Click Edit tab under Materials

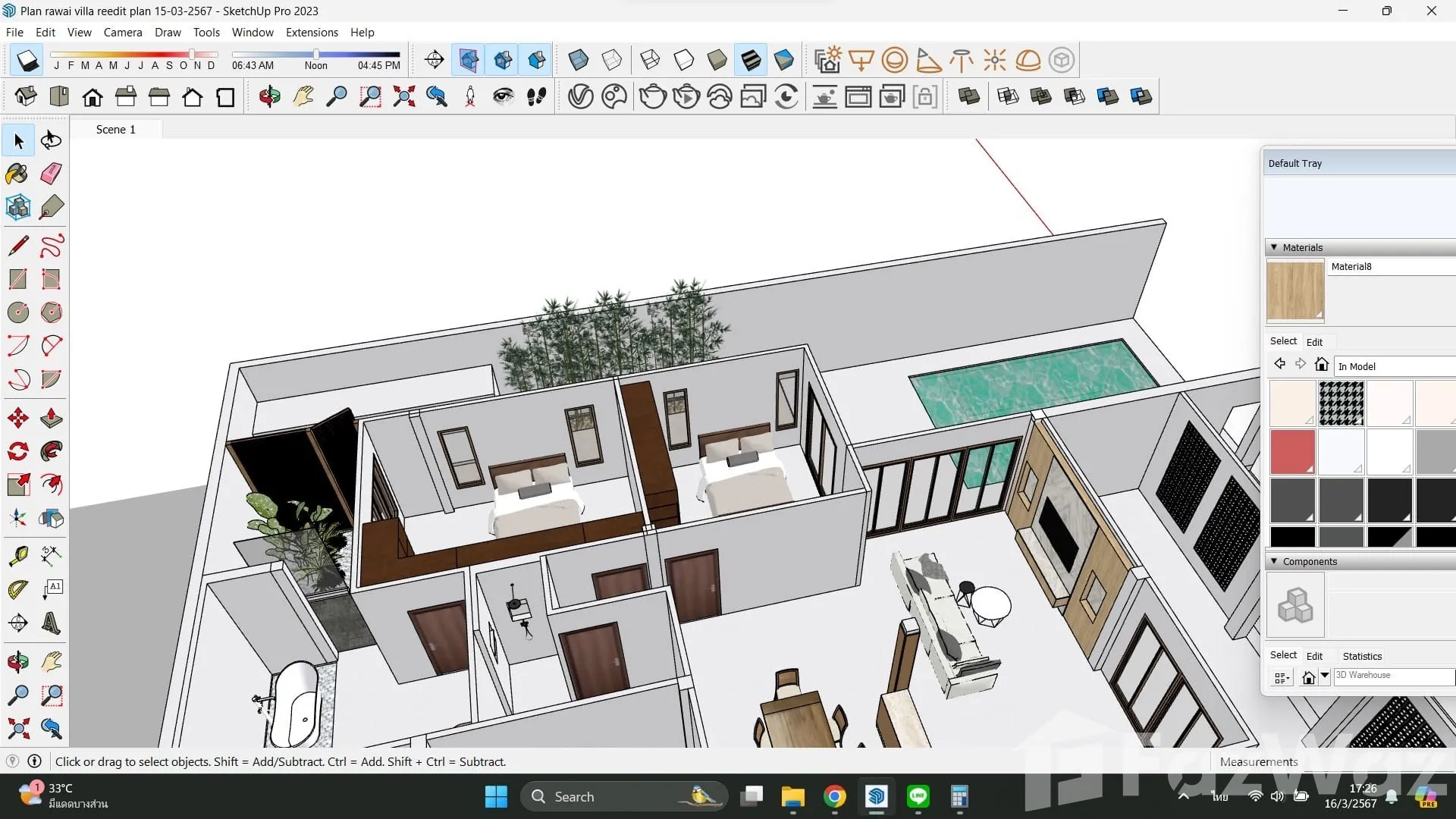point(1314,342)
